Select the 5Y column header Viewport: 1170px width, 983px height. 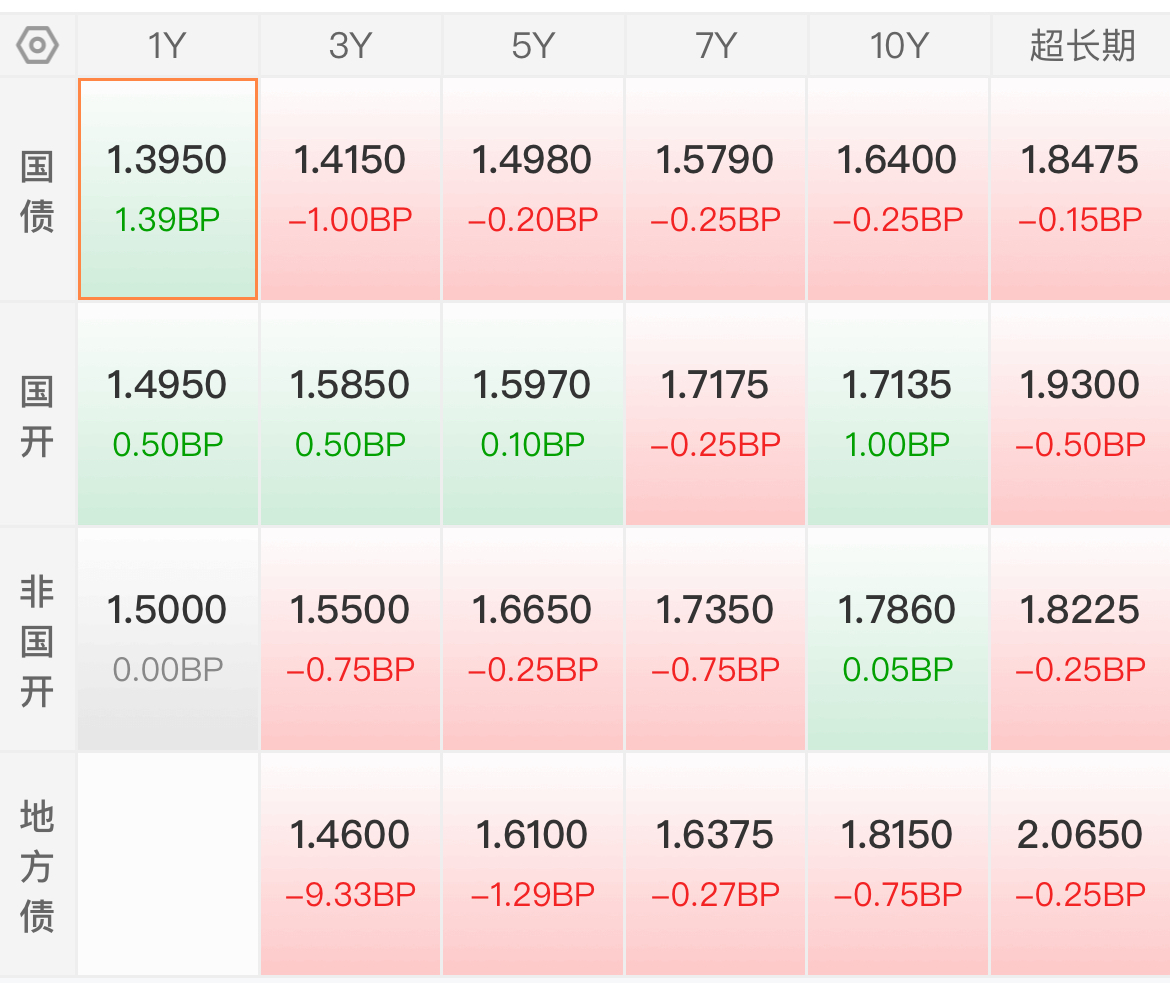(x=533, y=46)
